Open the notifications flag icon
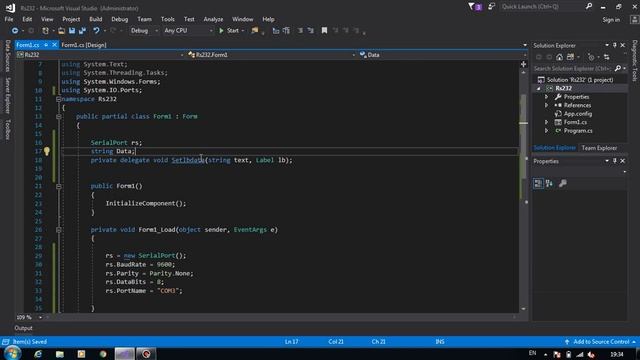This screenshot has height=360, width=640. click(475, 7)
